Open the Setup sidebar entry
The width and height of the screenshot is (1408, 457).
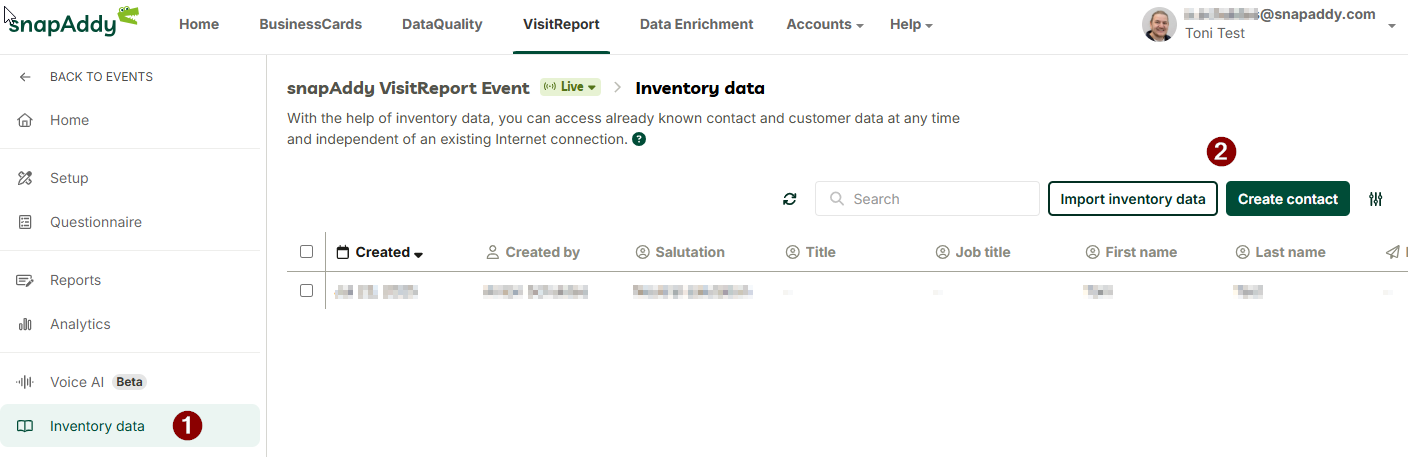130,178
